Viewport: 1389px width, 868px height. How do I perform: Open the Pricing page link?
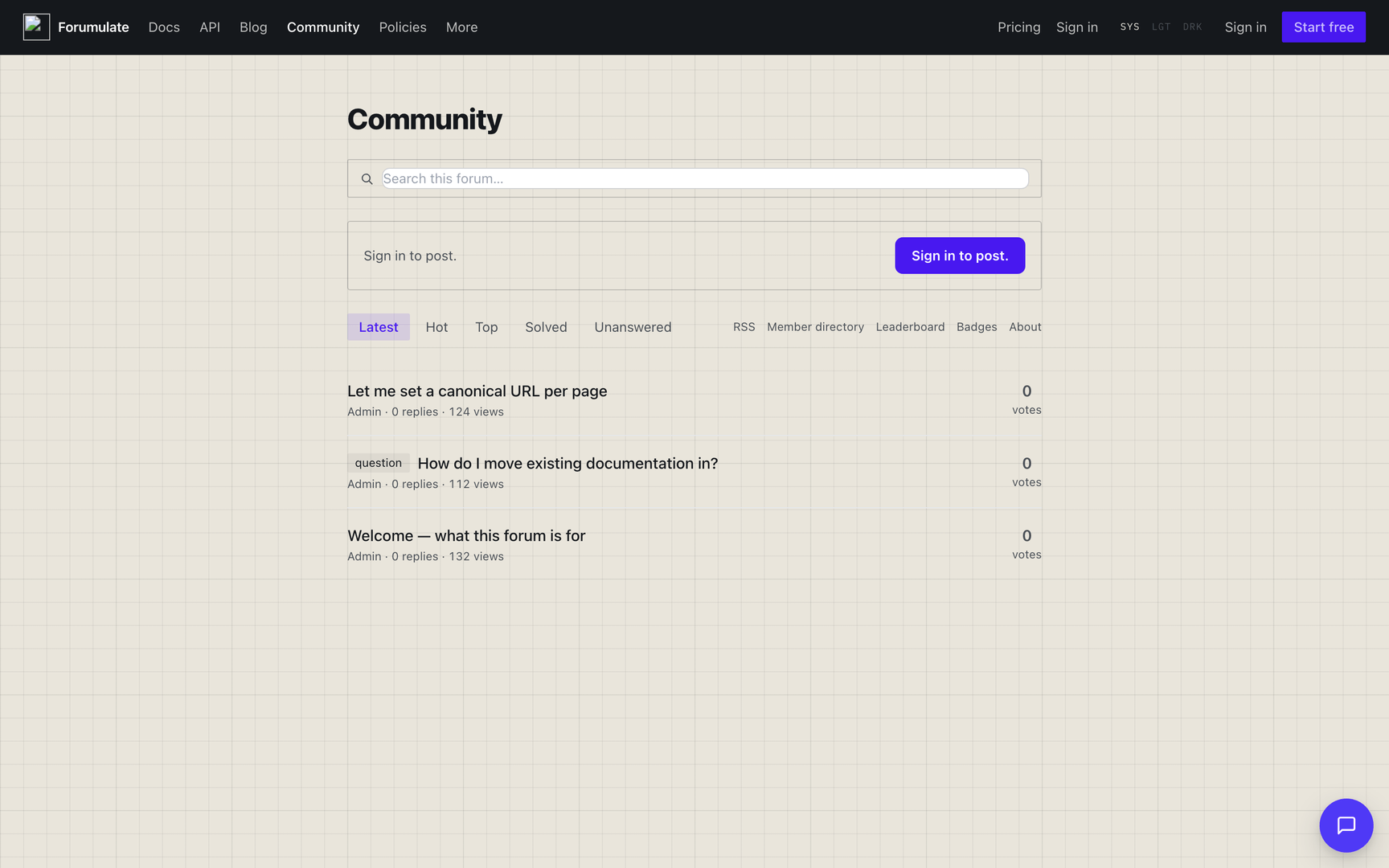pos(1019,27)
